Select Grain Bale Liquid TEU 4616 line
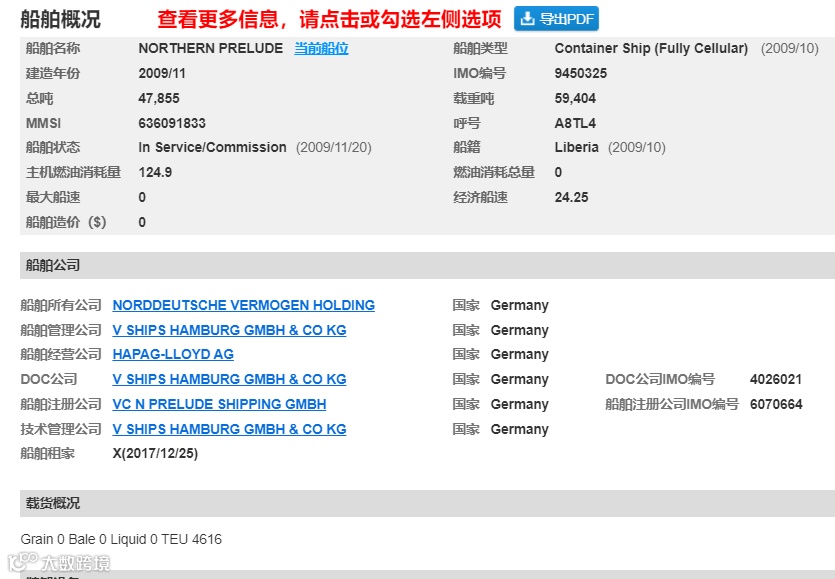 tap(121, 539)
